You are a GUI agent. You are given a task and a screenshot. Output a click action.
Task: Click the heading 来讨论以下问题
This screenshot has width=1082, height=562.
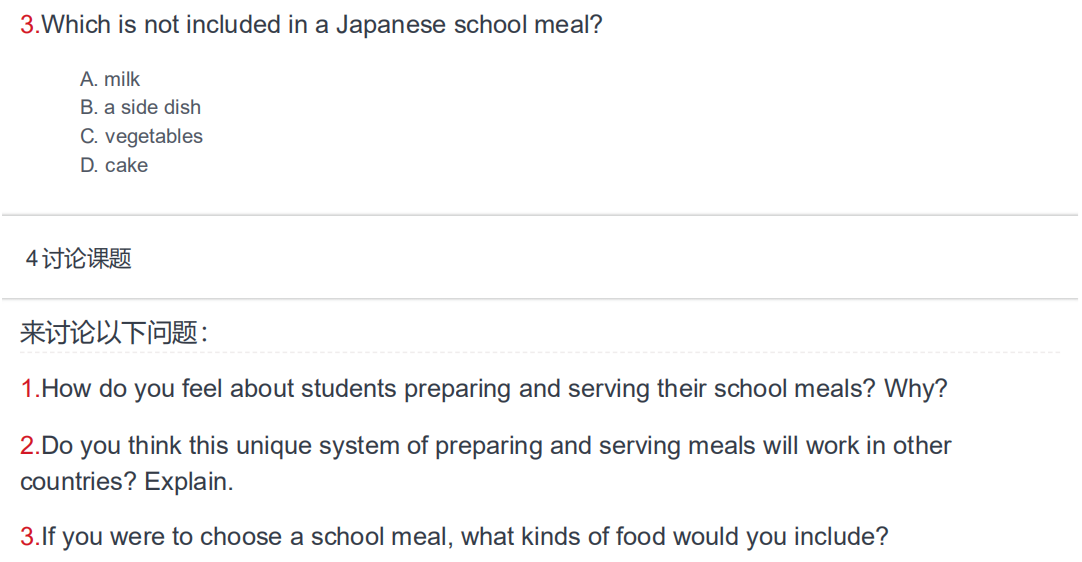(x=114, y=333)
